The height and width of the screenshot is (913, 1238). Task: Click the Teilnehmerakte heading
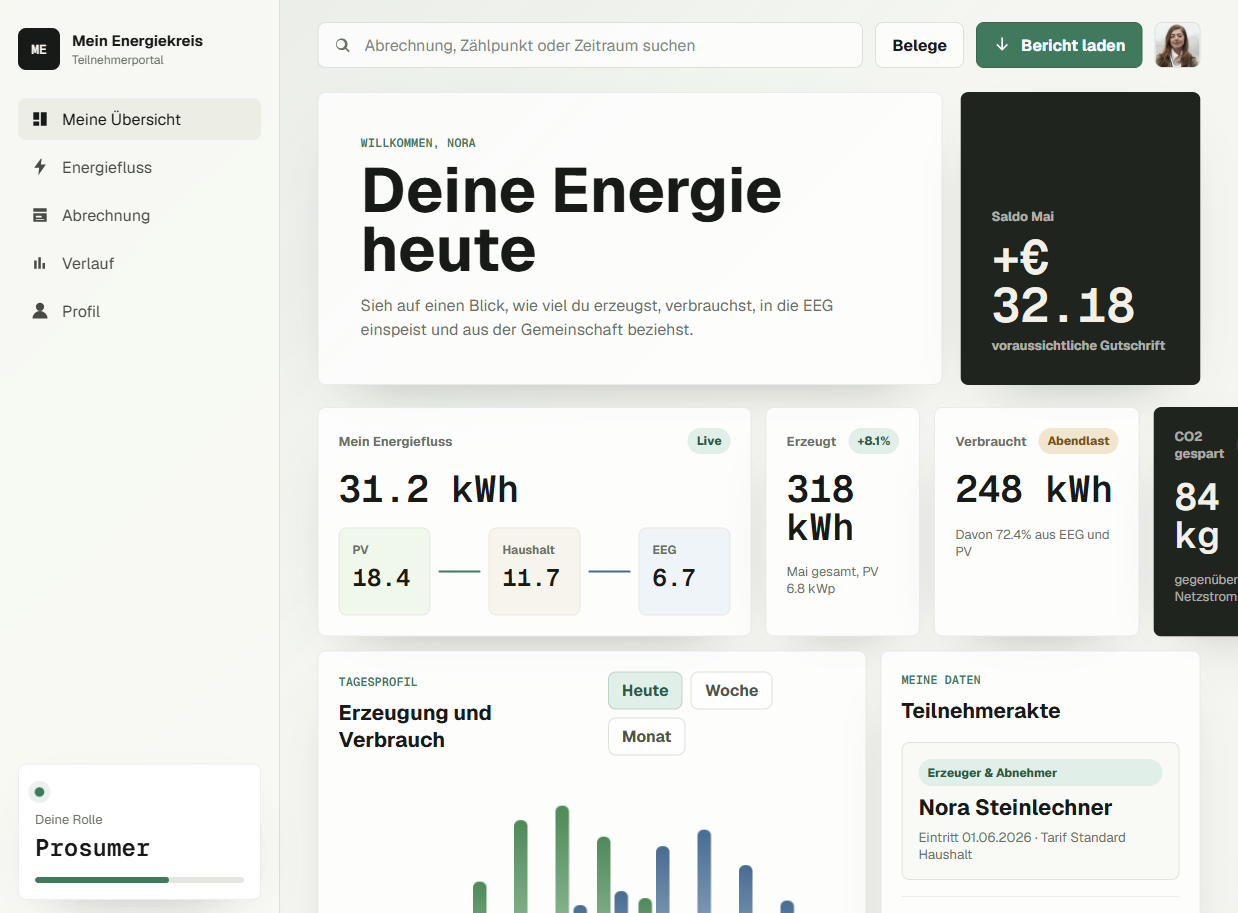pyautogui.click(x=980, y=711)
